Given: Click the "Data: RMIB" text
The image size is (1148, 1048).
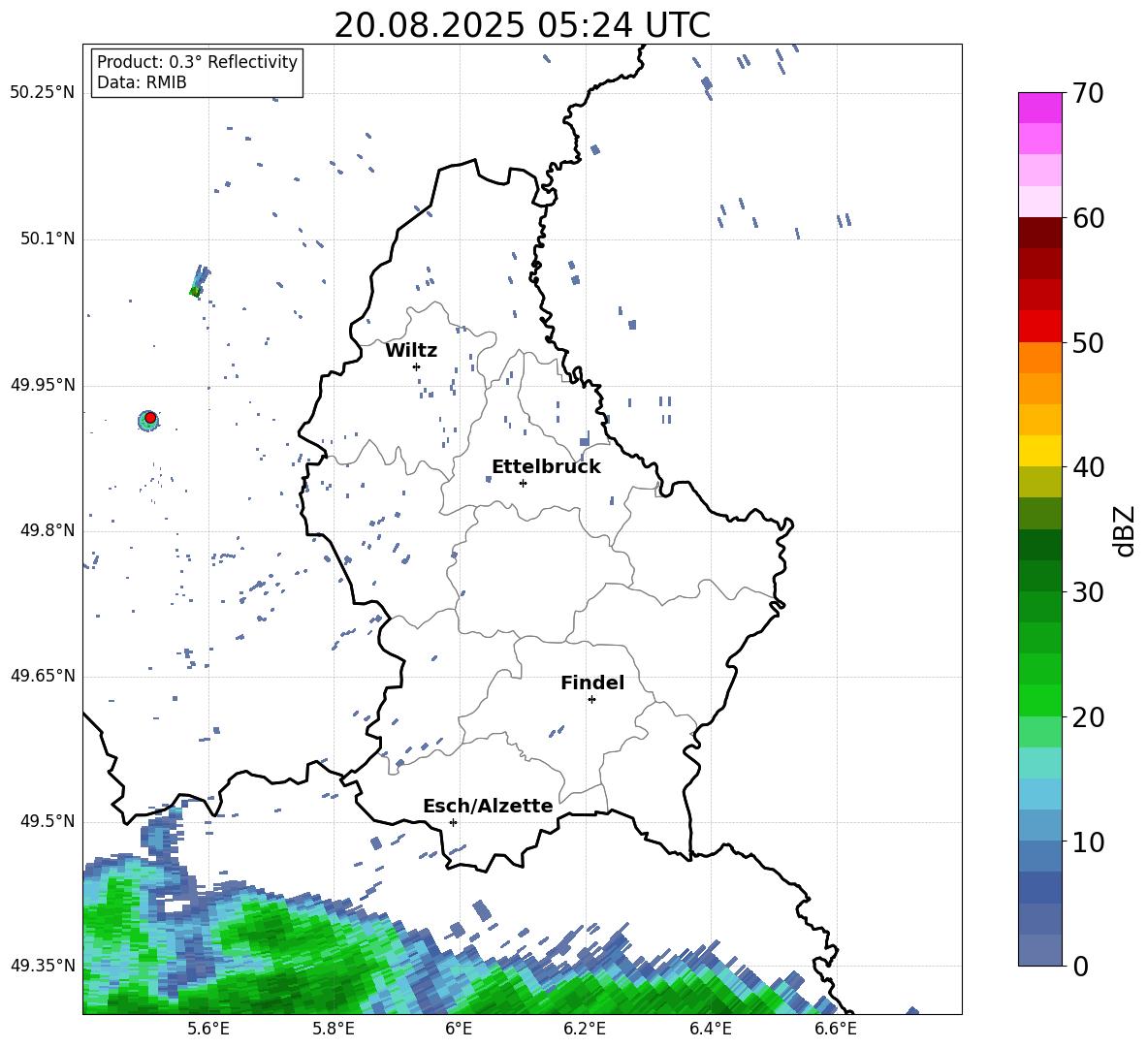Looking at the screenshot, I should coord(142,82).
